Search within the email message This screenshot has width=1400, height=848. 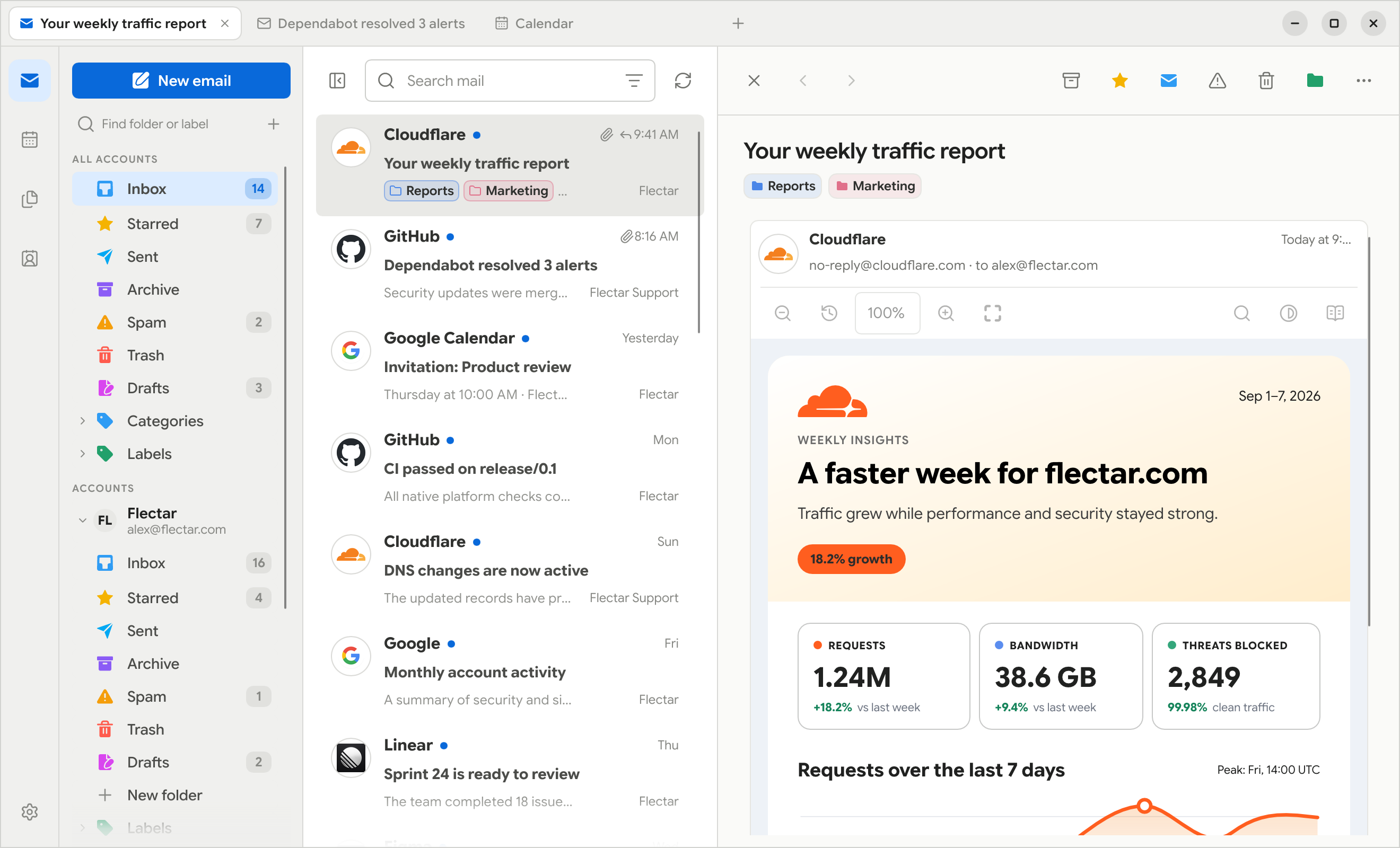pyautogui.click(x=1242, y=313)
